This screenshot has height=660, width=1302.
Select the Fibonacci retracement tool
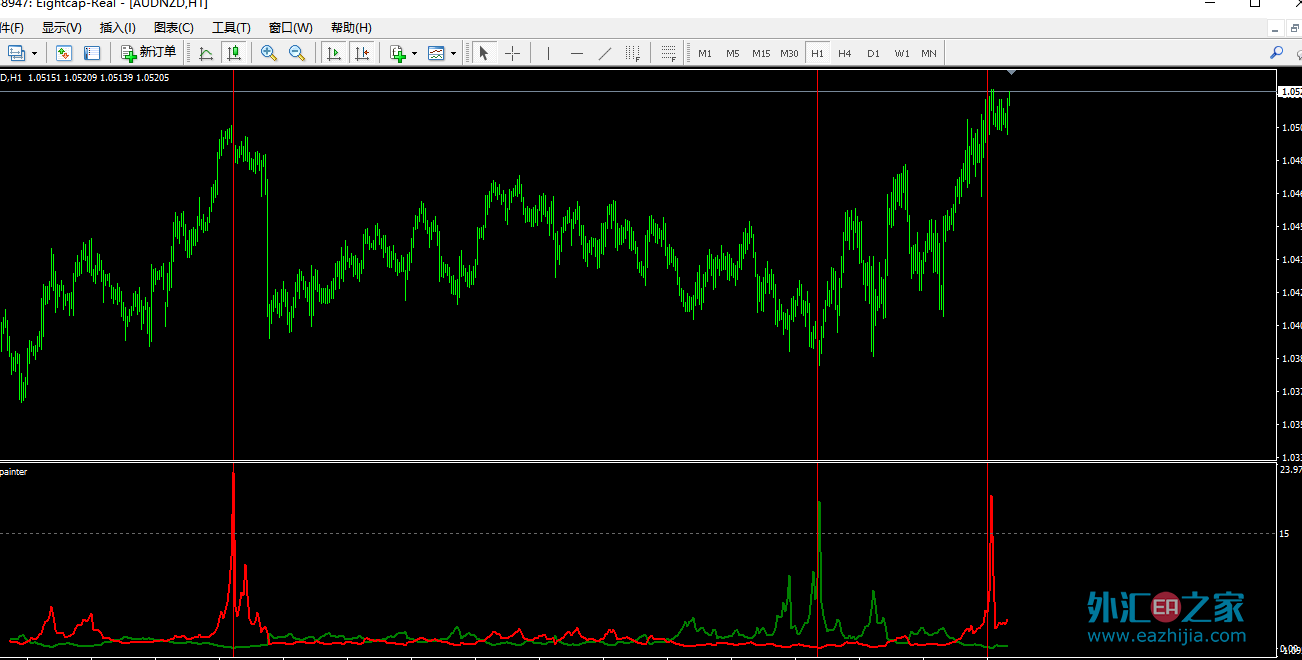click(669, 53)
